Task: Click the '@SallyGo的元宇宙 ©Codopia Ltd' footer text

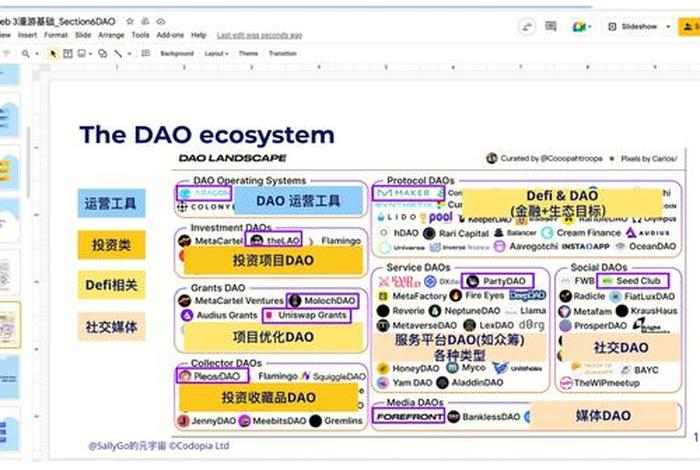Action: click(x=158, y=445)
